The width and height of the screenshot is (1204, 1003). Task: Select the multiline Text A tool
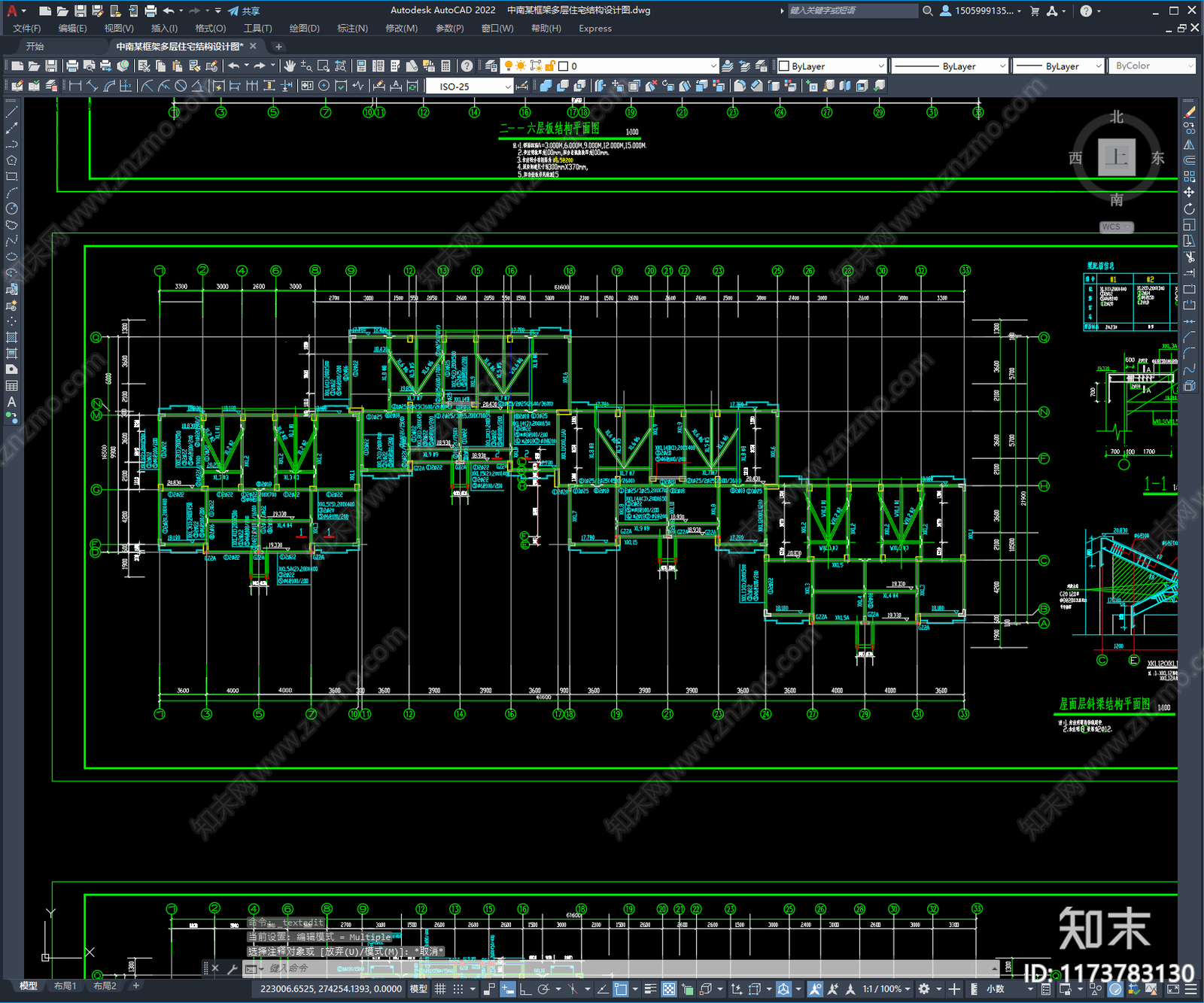coord(11,402)
